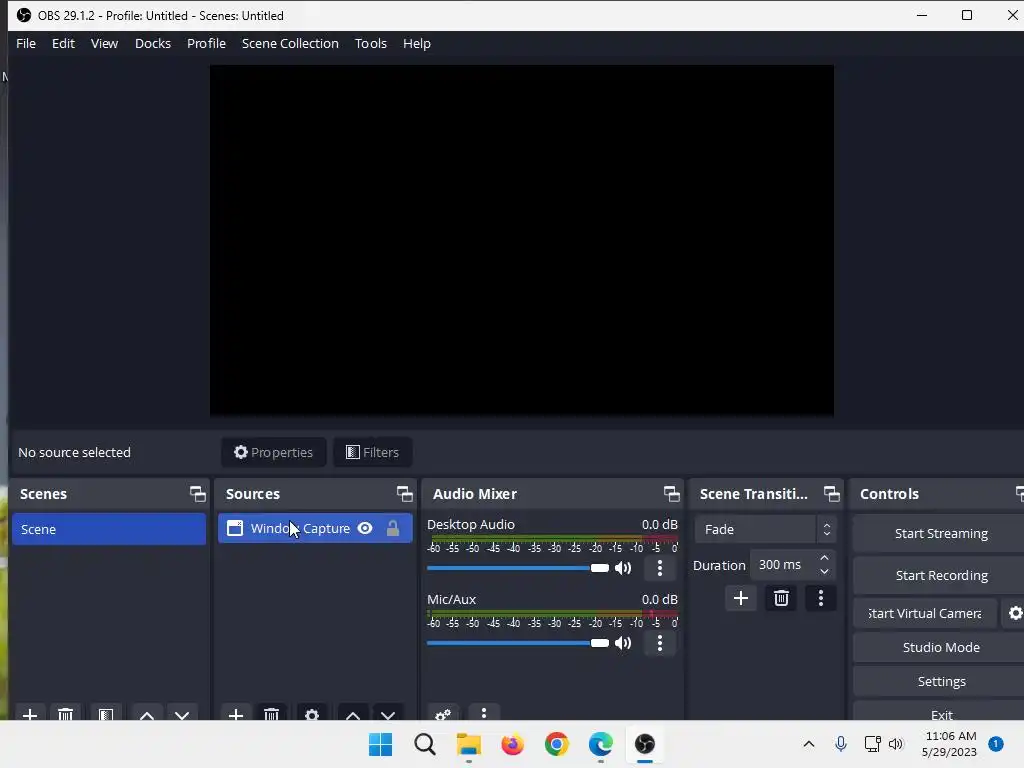This screenshot has width=1024, height=768.
Task: Click the black preview canvas
Action: [x=521, y=240]
